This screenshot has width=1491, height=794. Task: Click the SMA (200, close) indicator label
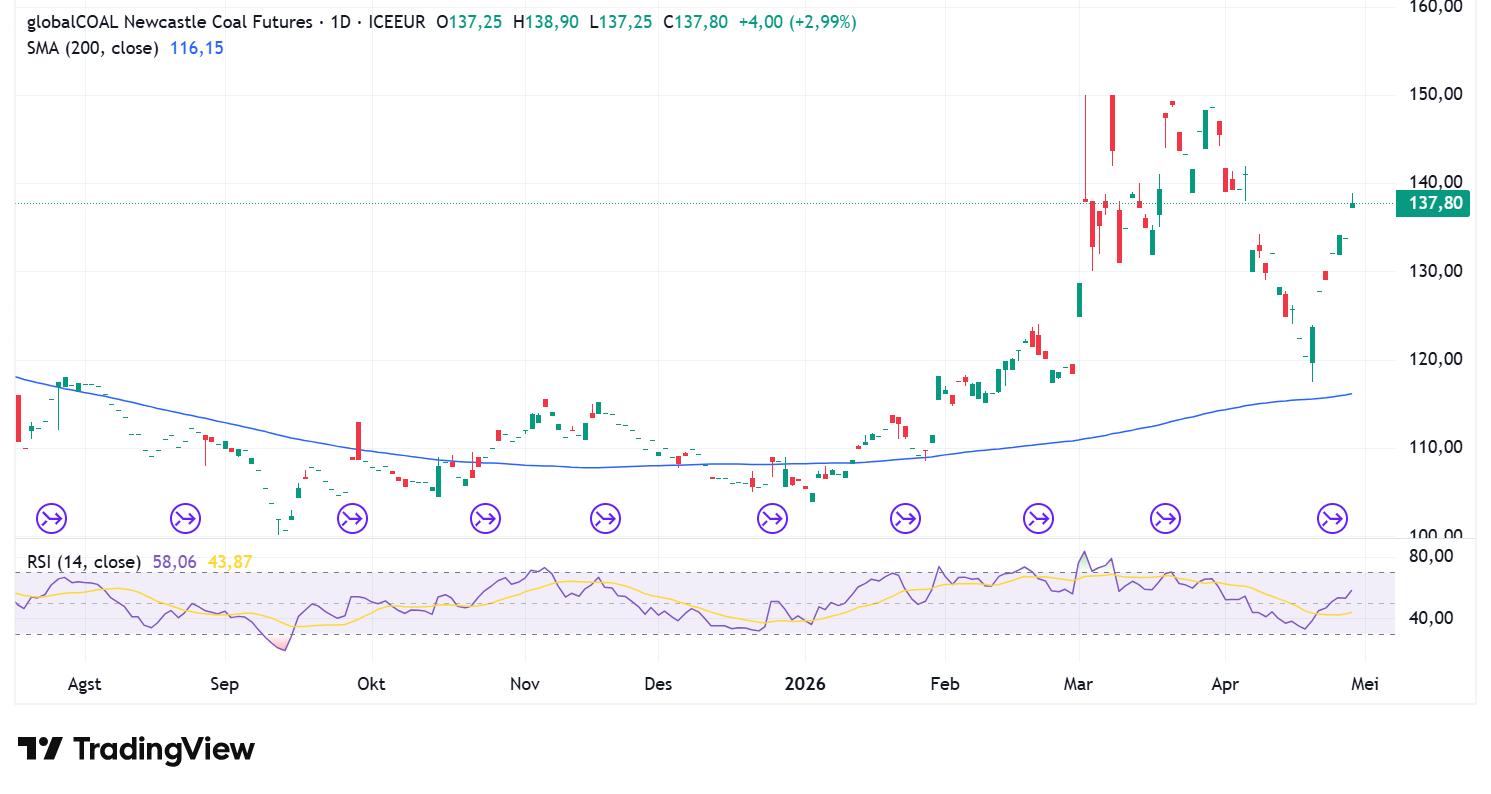tap(93, 48)
